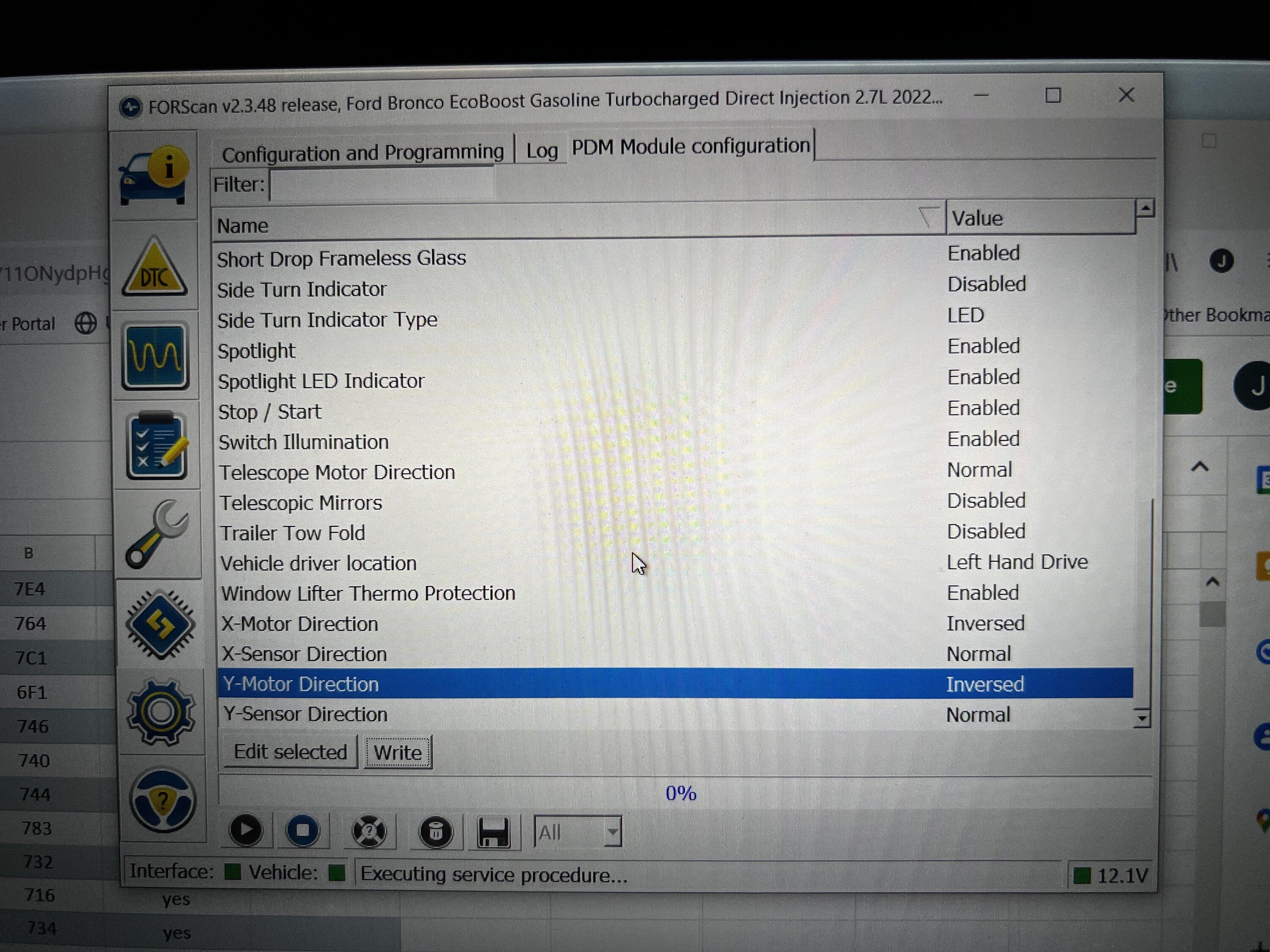Viewport: 1270px width, 952px height.
Task: Click the Edit selected button
Action: (x=290, y=752)
